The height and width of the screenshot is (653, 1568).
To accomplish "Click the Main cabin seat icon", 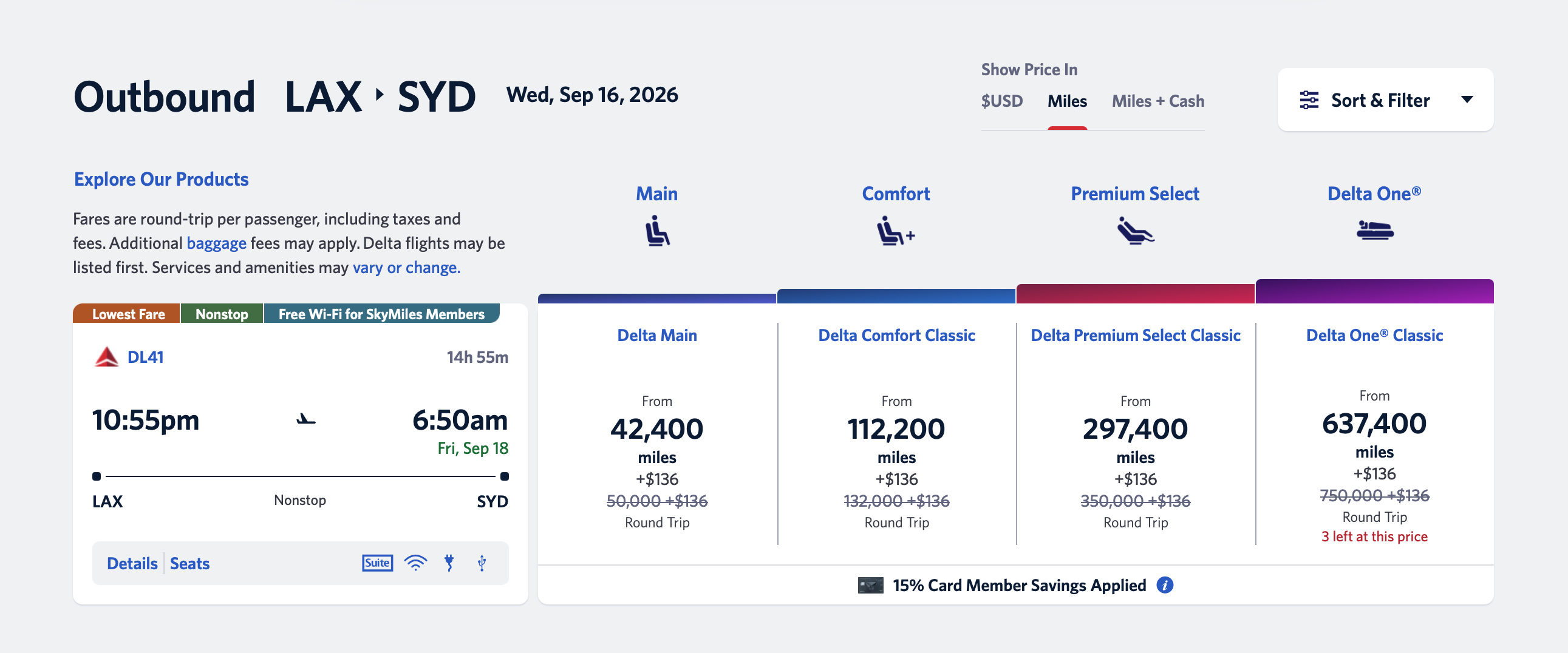I will (658, 231).
